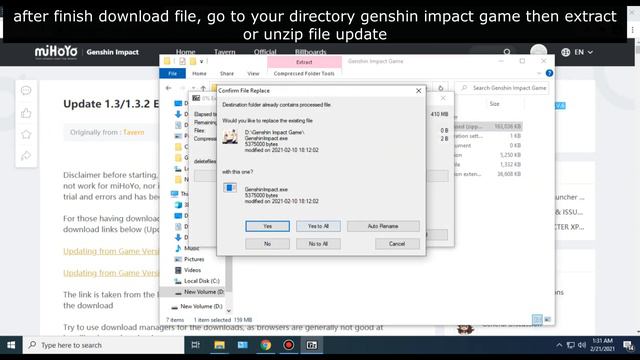640x360 pixels.
Task: Open Explorer help question mark icon
Action: point(549,73)
